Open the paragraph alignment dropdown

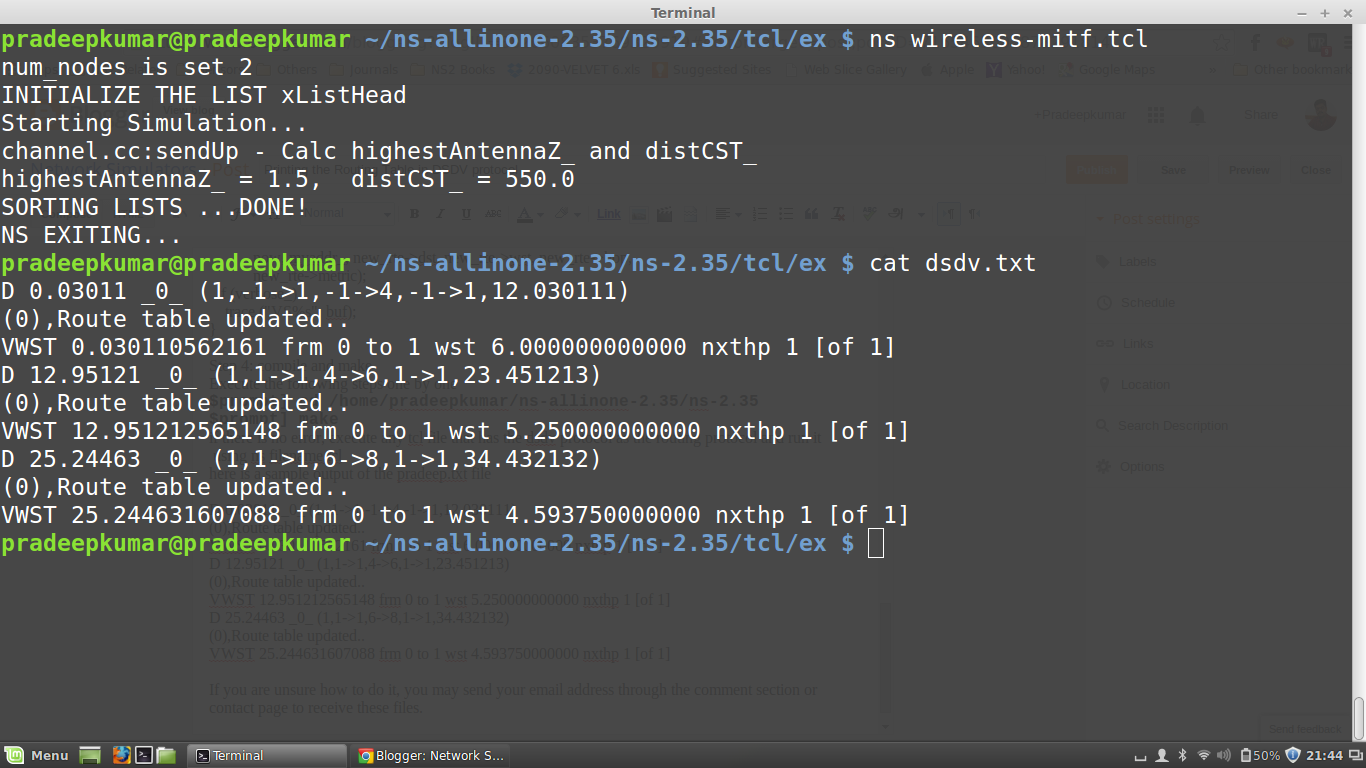[739, 213]
